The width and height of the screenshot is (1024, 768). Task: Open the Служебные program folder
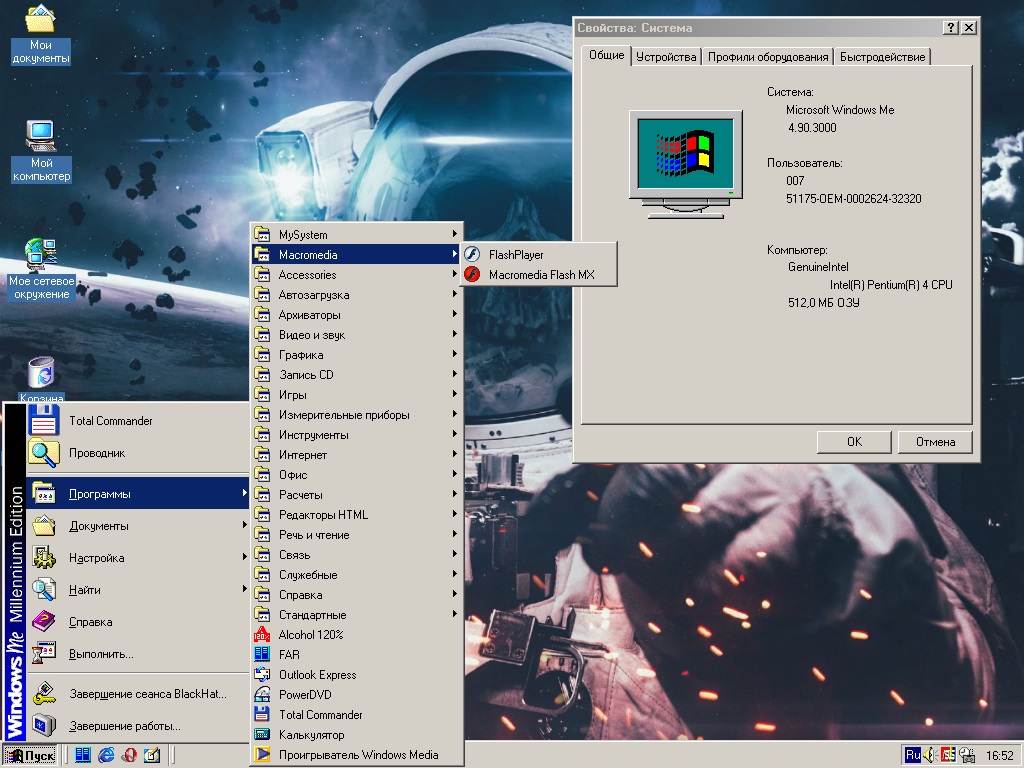(x=357, y=575)
